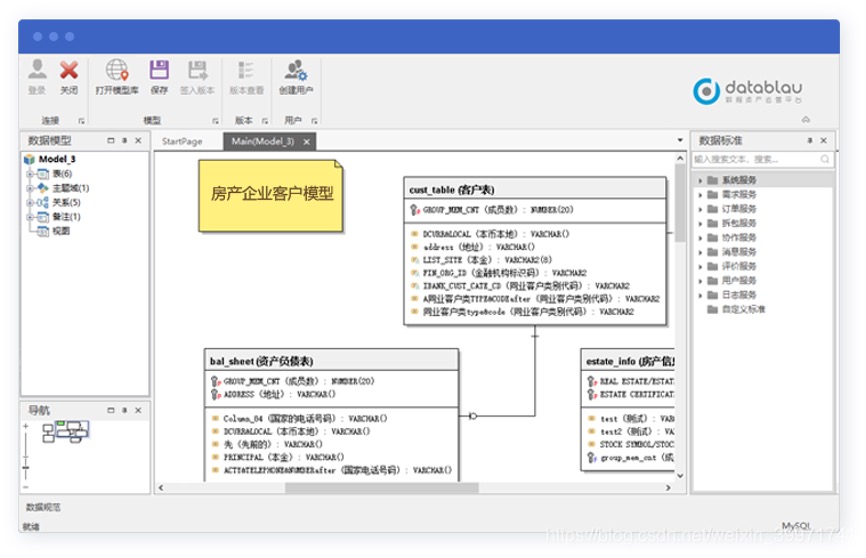Image resolution: width=866 pixels, height=558 pixels.
Task: Maximize the 导航 panel
Action: click(110, 410)
